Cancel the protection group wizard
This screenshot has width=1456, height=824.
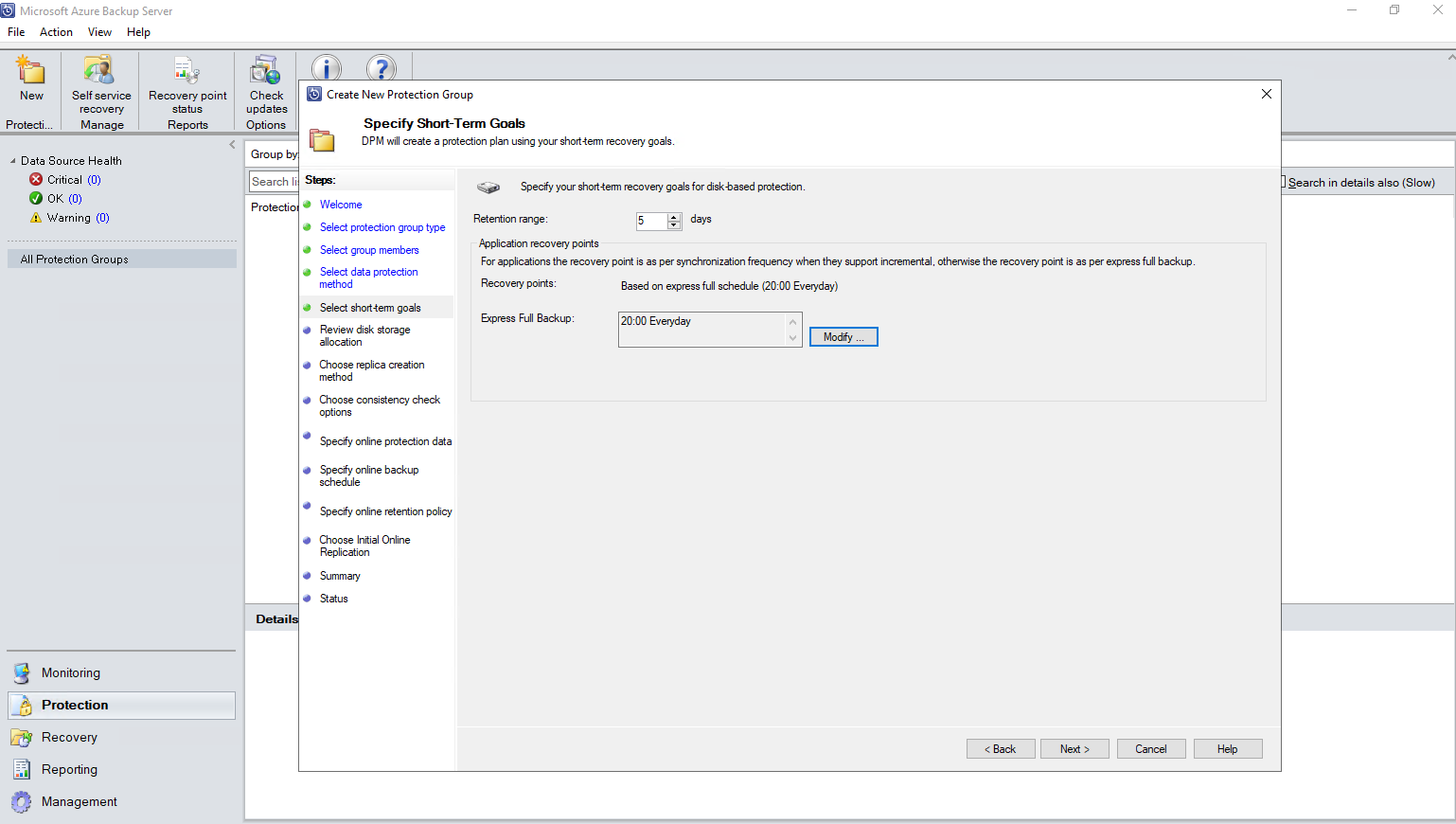point(1151,749)
